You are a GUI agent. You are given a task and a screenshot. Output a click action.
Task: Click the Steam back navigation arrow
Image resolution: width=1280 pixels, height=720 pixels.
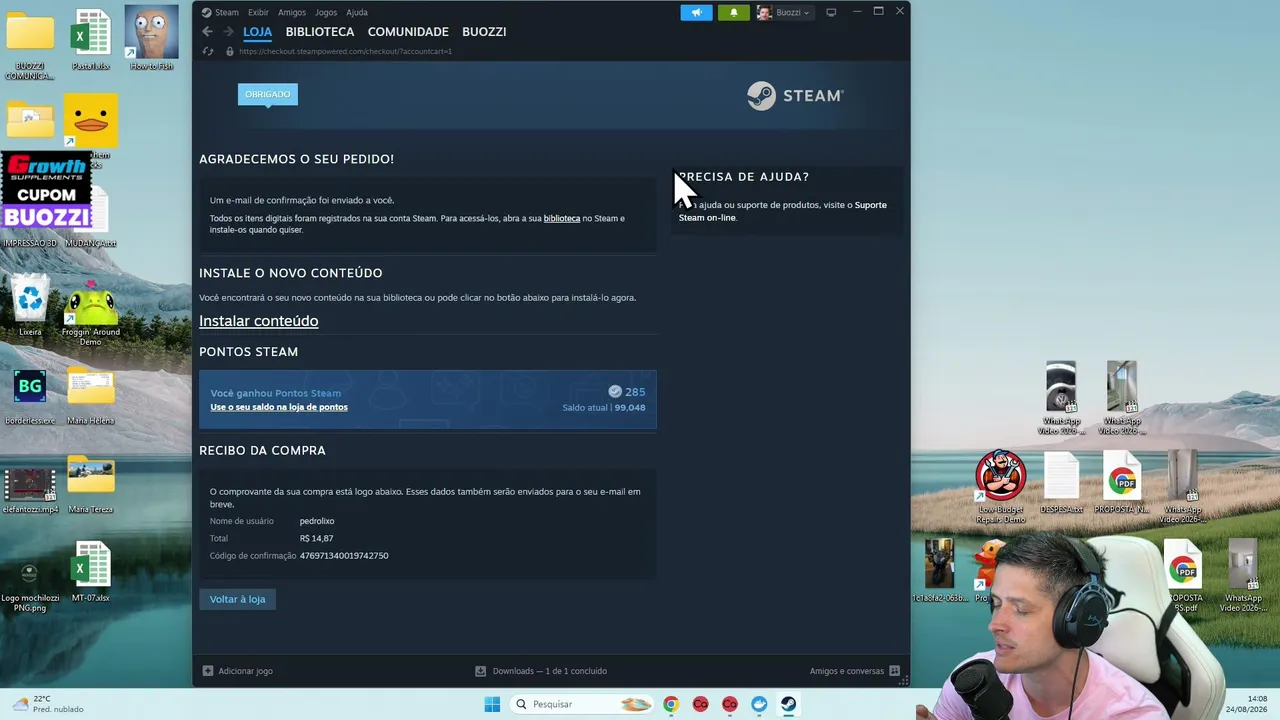click(208, 32)
